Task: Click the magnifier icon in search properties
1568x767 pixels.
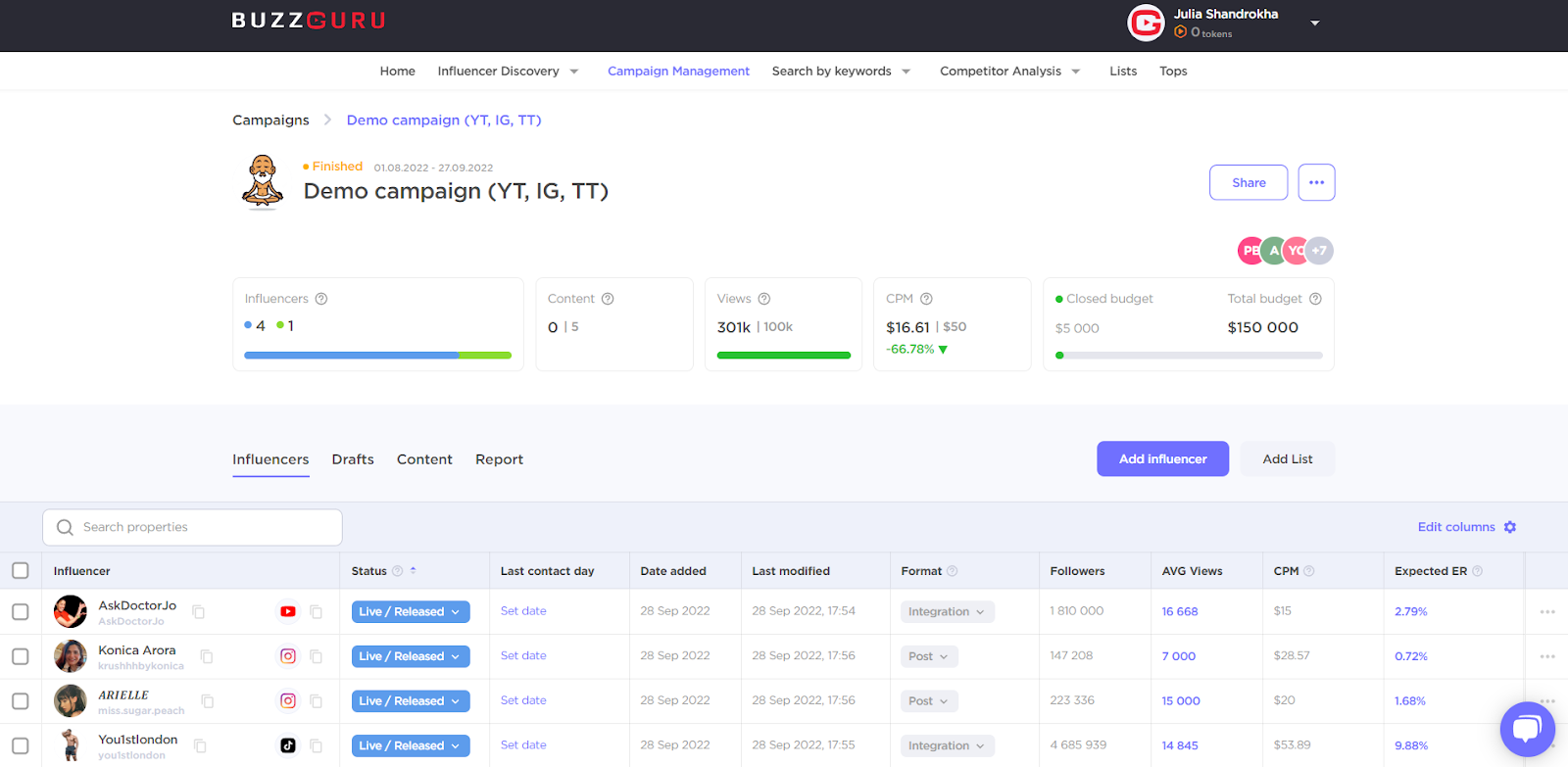Action: point(65,527)
